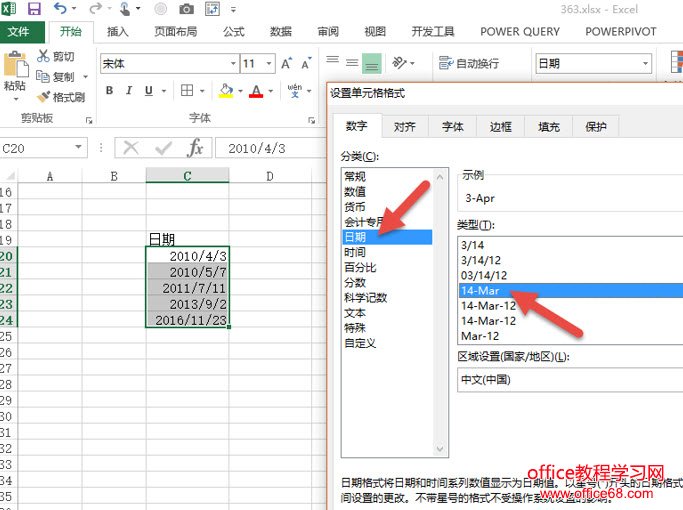Click the Save icon in quick access toolbar

pyautogui.click(x=34, y=9)
